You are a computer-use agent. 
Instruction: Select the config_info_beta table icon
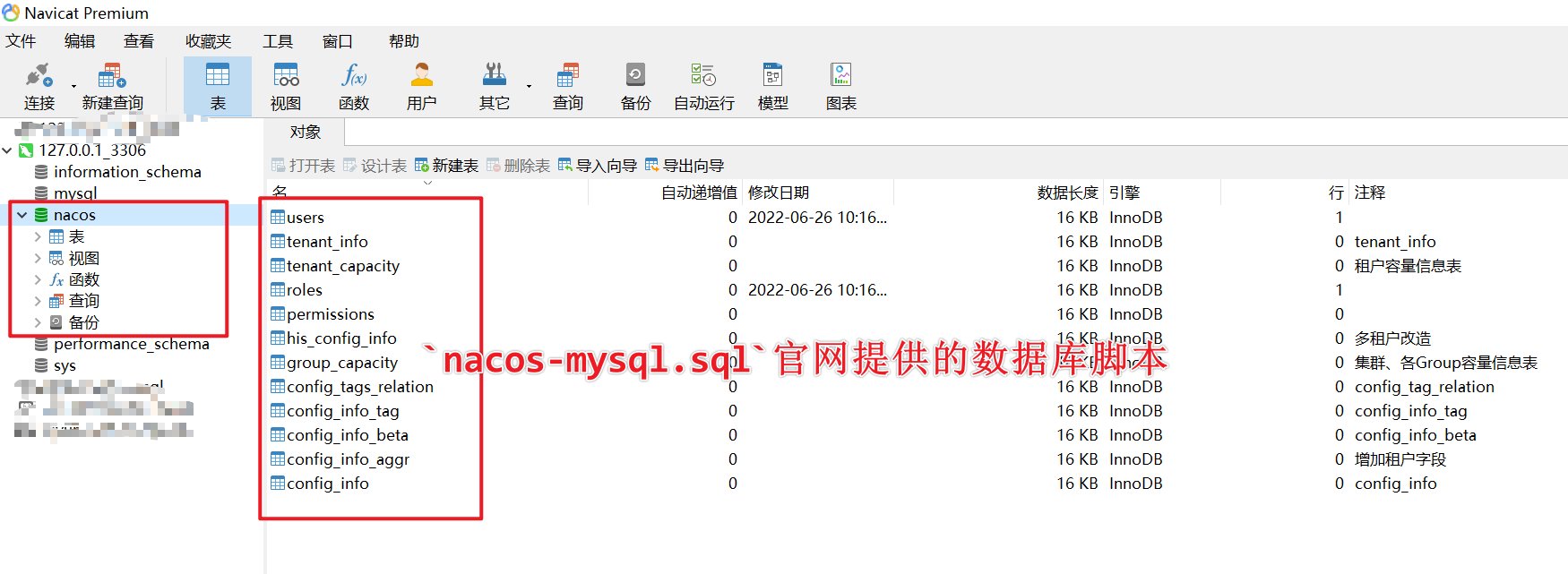tap(278, 435)
